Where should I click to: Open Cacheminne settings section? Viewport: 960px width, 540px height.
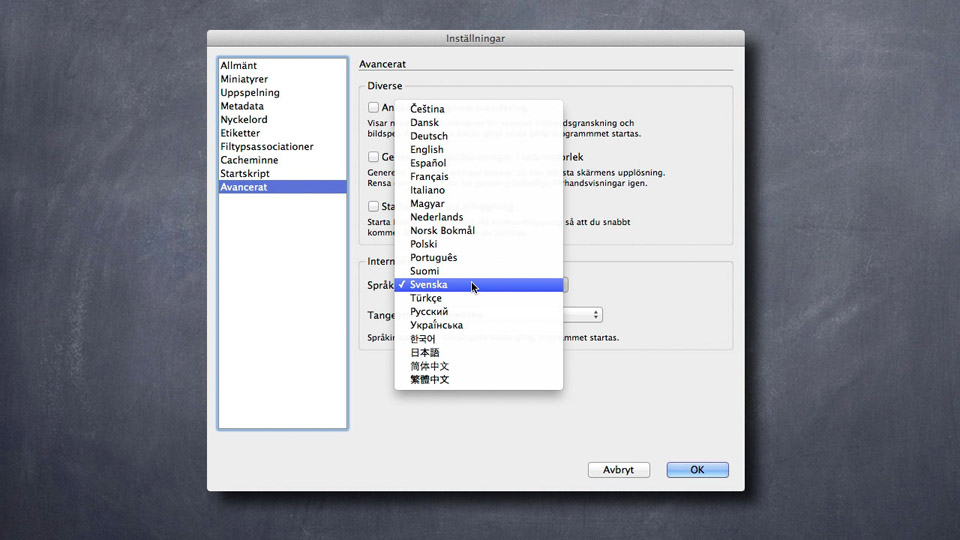click(249, 160)
